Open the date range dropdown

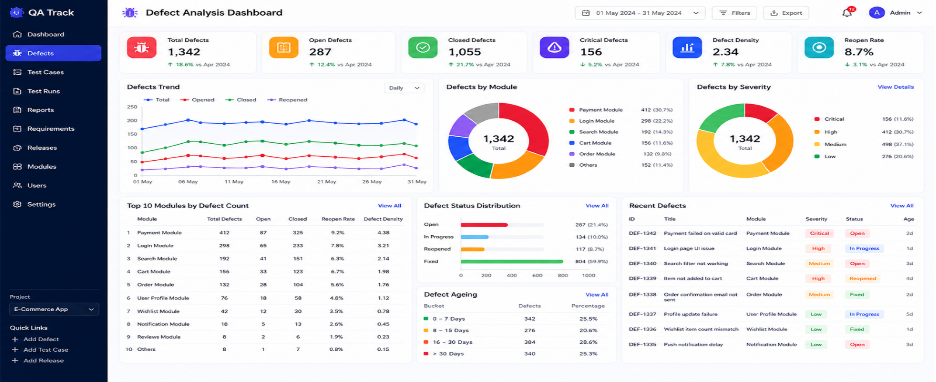[640, 13]
